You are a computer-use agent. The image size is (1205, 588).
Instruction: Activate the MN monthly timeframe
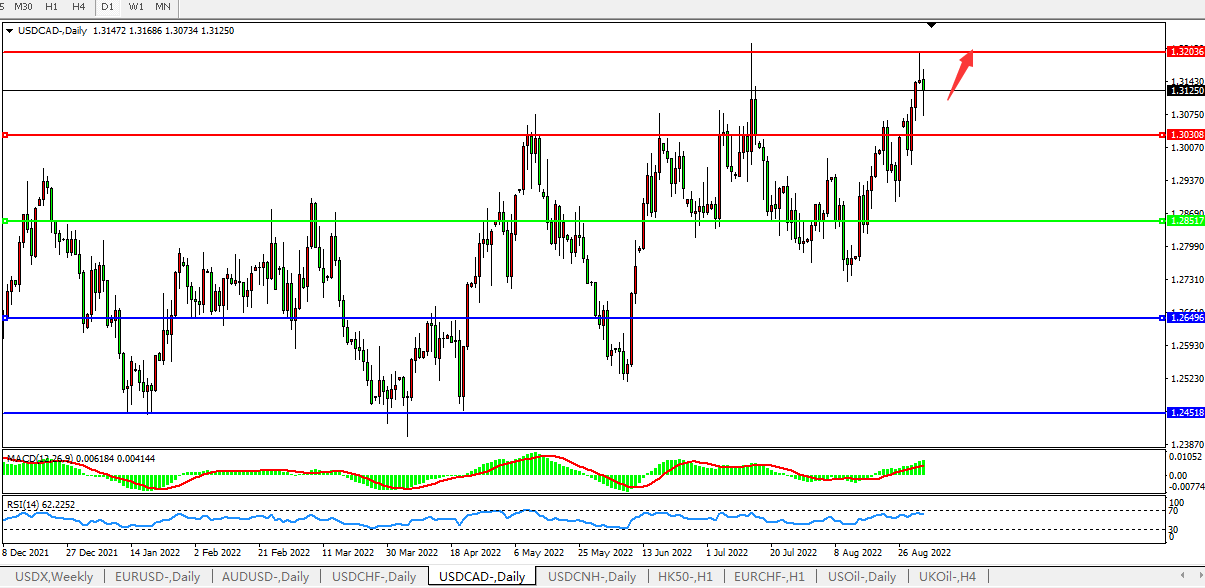[162, 7]
